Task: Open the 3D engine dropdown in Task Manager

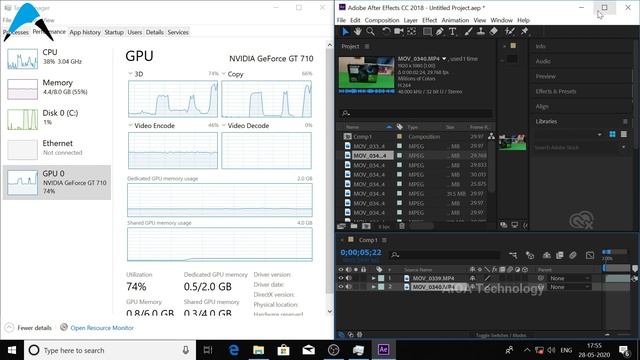Action: click(131, 74)
